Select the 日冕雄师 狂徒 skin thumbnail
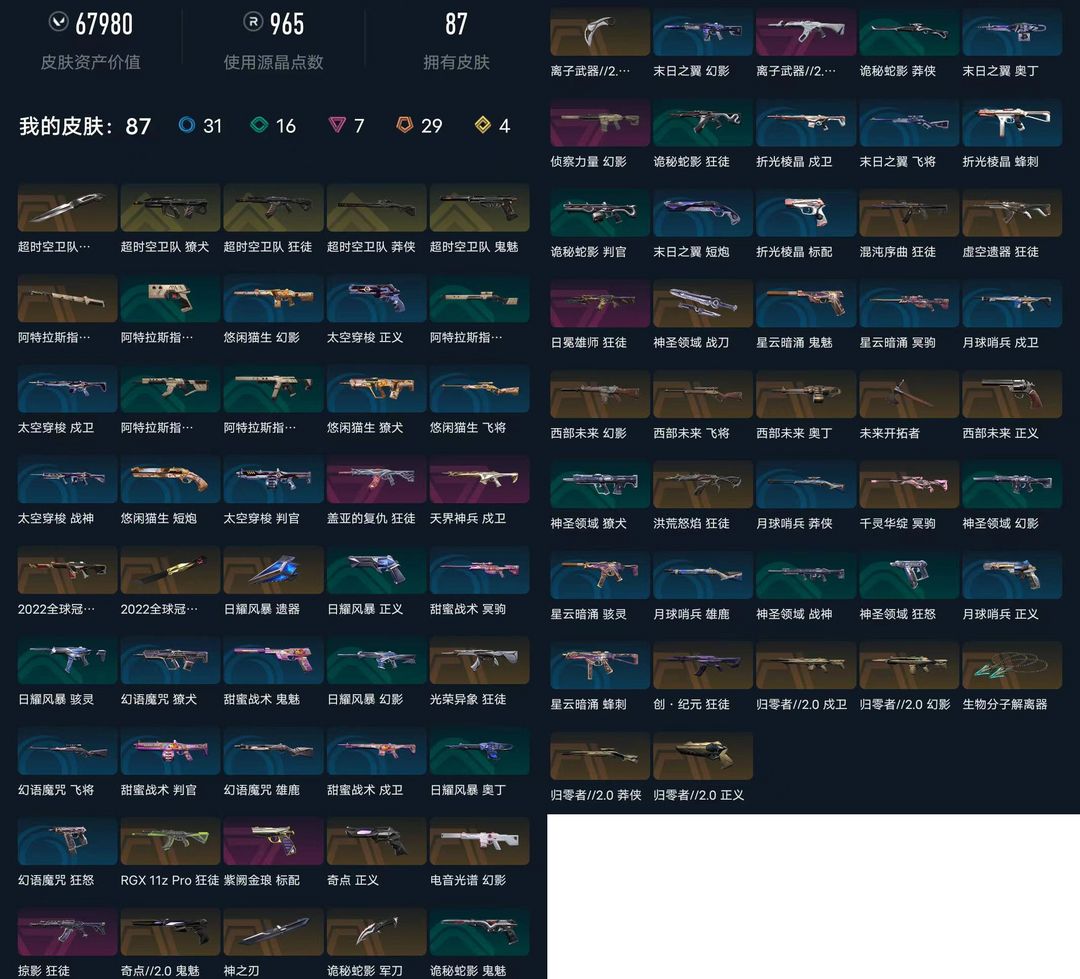 click(600, 303)
